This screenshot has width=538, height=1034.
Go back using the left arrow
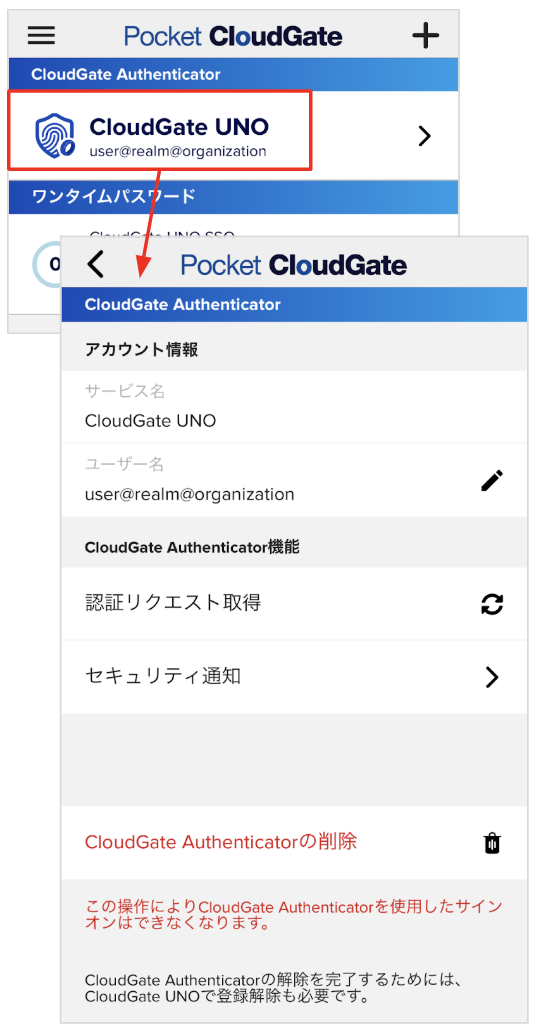pyautogui.click(x=96, y=264)
